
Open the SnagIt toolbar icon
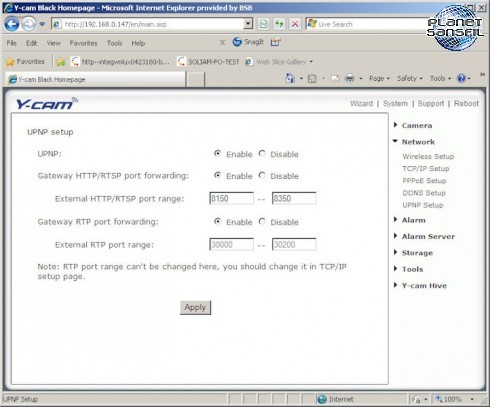248,42
